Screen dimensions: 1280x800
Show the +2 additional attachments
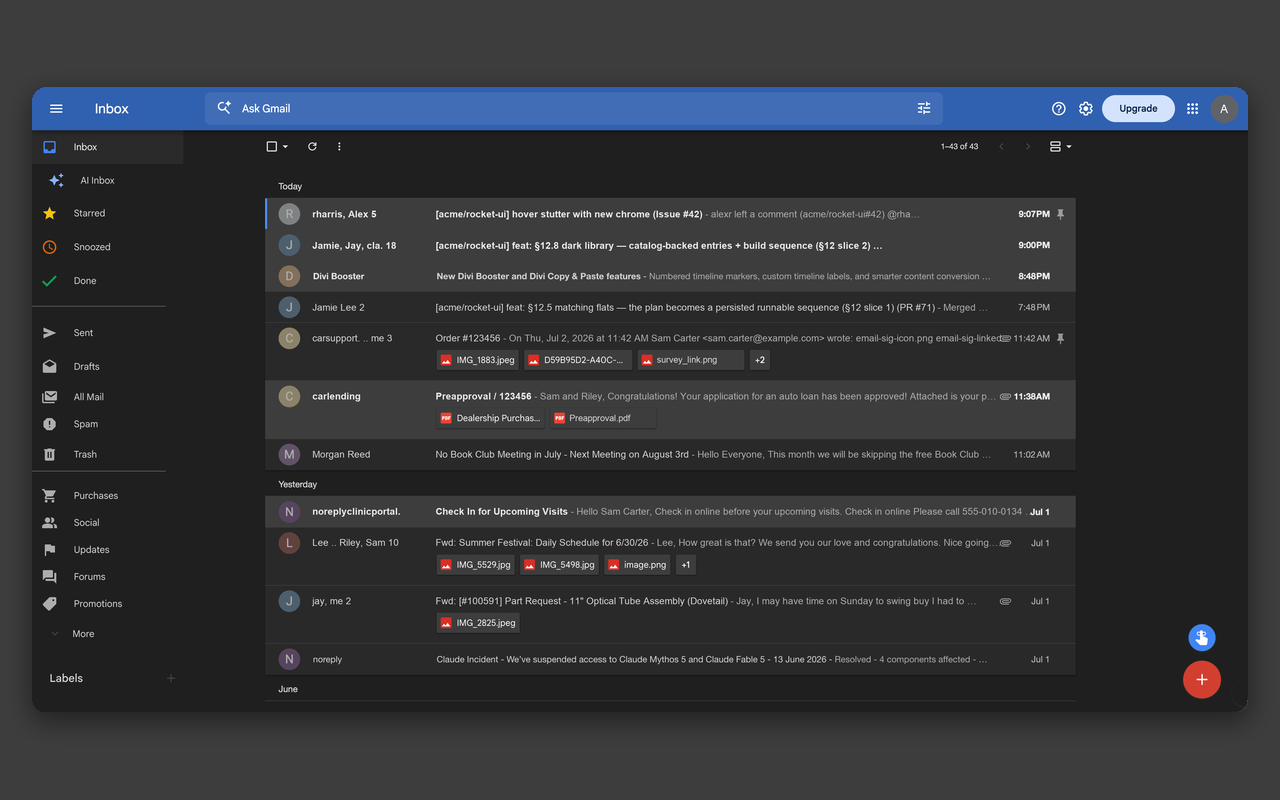click(x=760, y=360)
